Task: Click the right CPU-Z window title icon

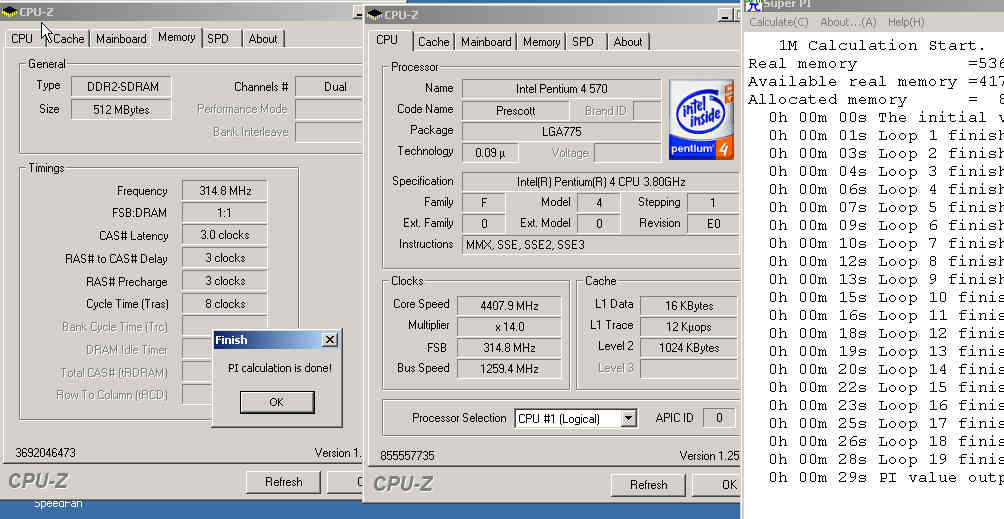Action: tap(375, 14)
